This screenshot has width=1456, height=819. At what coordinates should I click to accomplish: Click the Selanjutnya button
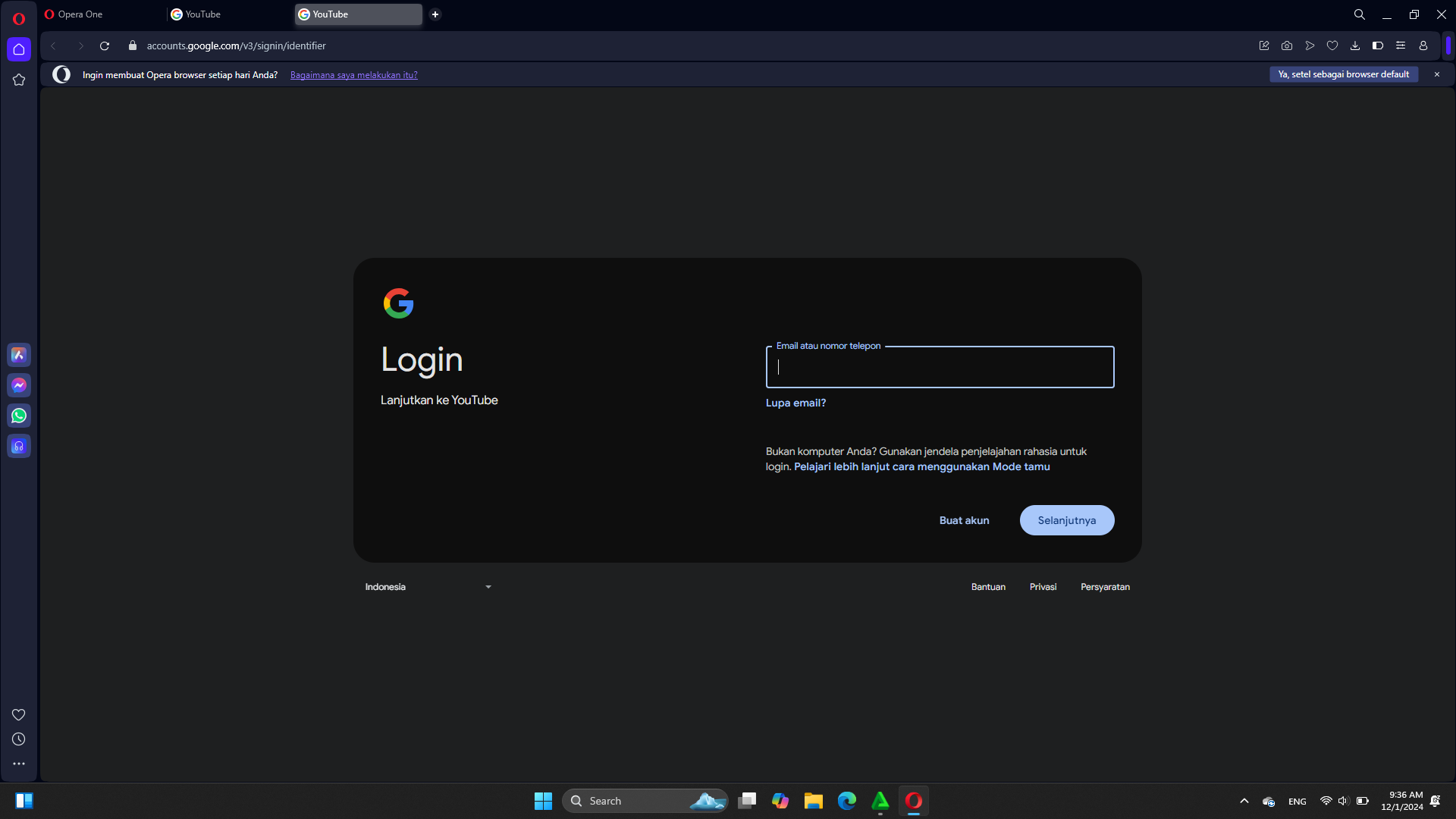pos(1066,520)
